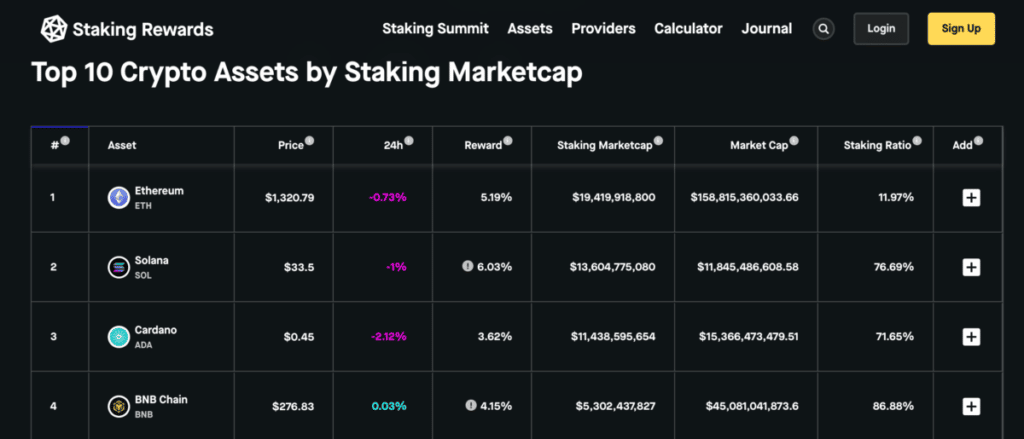This screenshot has width=1024, height=439.
Task: Add Ethereum using its plus button
Action: [970, 197]
